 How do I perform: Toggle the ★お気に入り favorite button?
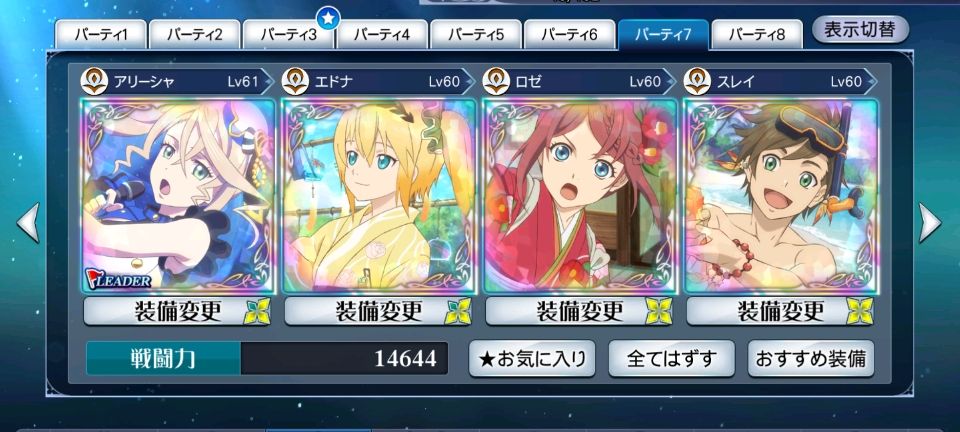[532, 359]
